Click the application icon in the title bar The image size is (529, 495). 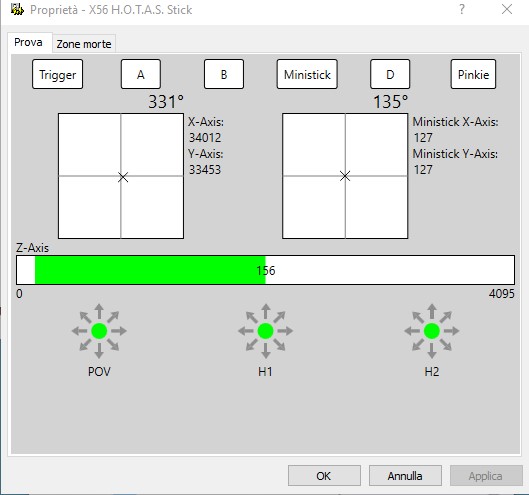point(17,9)
